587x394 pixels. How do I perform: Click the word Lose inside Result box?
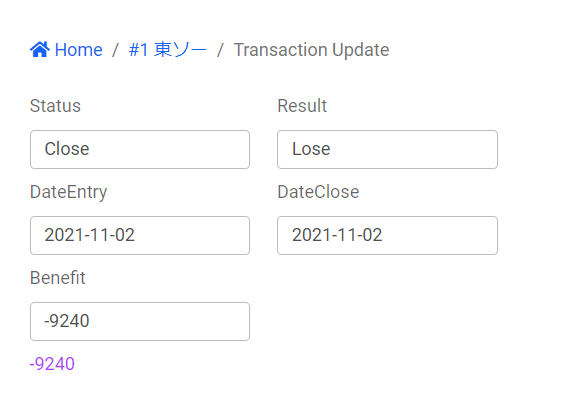[x=311, y=149]
